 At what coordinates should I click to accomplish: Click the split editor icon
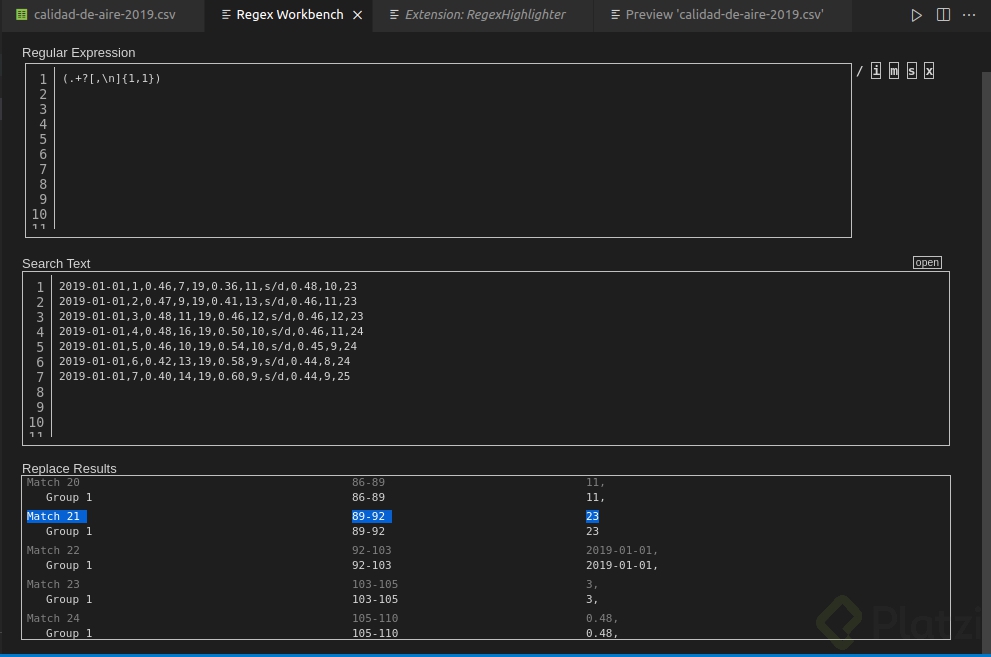tap(942, 15)
